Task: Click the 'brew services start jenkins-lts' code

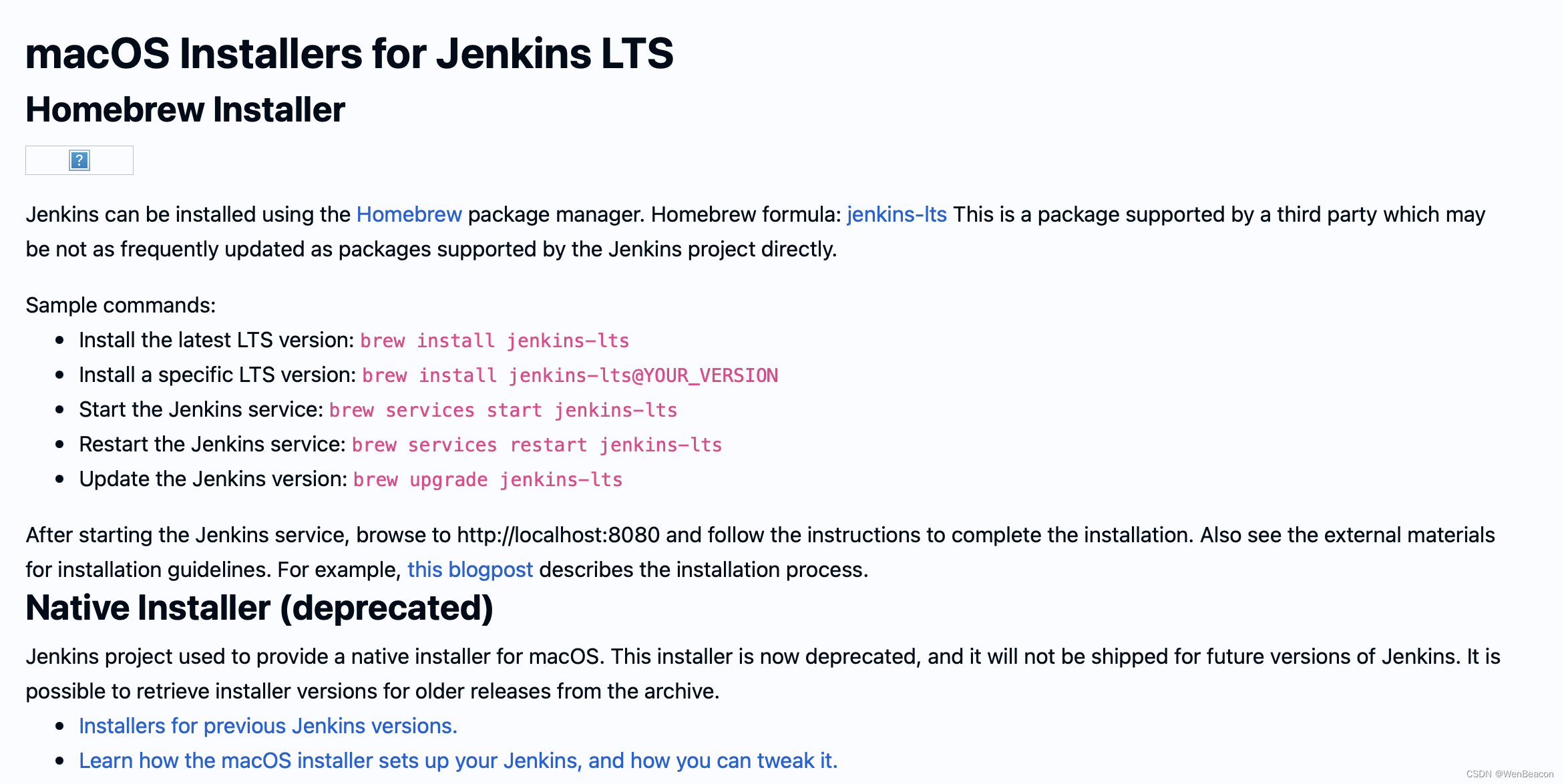Action: point(504,410)
